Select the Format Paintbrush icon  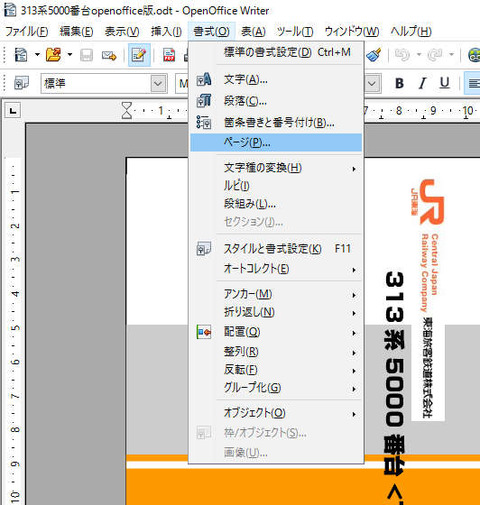coord(374,55)
